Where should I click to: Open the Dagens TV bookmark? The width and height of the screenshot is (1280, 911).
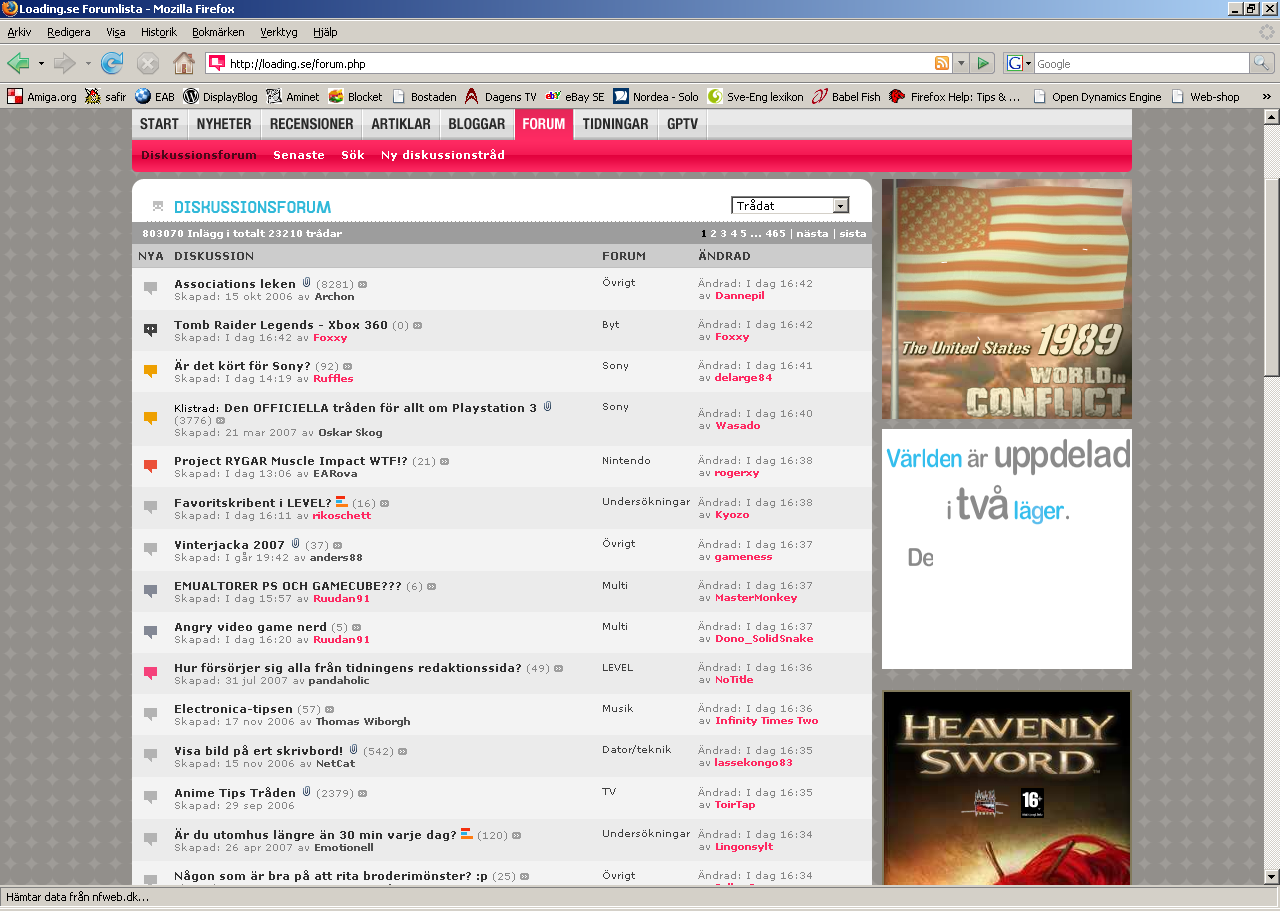[x=500, y=97]
